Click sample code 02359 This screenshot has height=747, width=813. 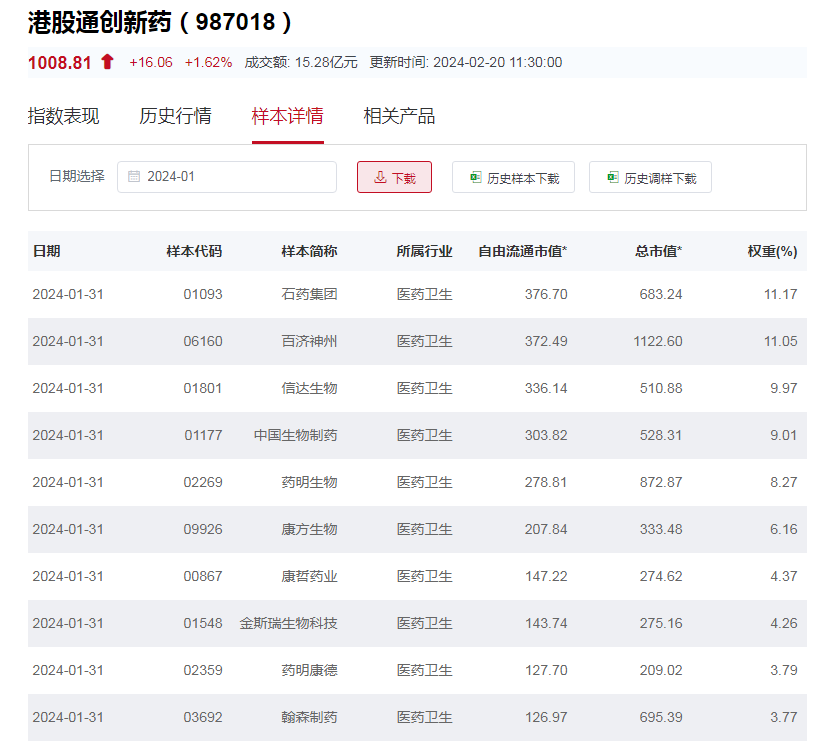[203, 670]
